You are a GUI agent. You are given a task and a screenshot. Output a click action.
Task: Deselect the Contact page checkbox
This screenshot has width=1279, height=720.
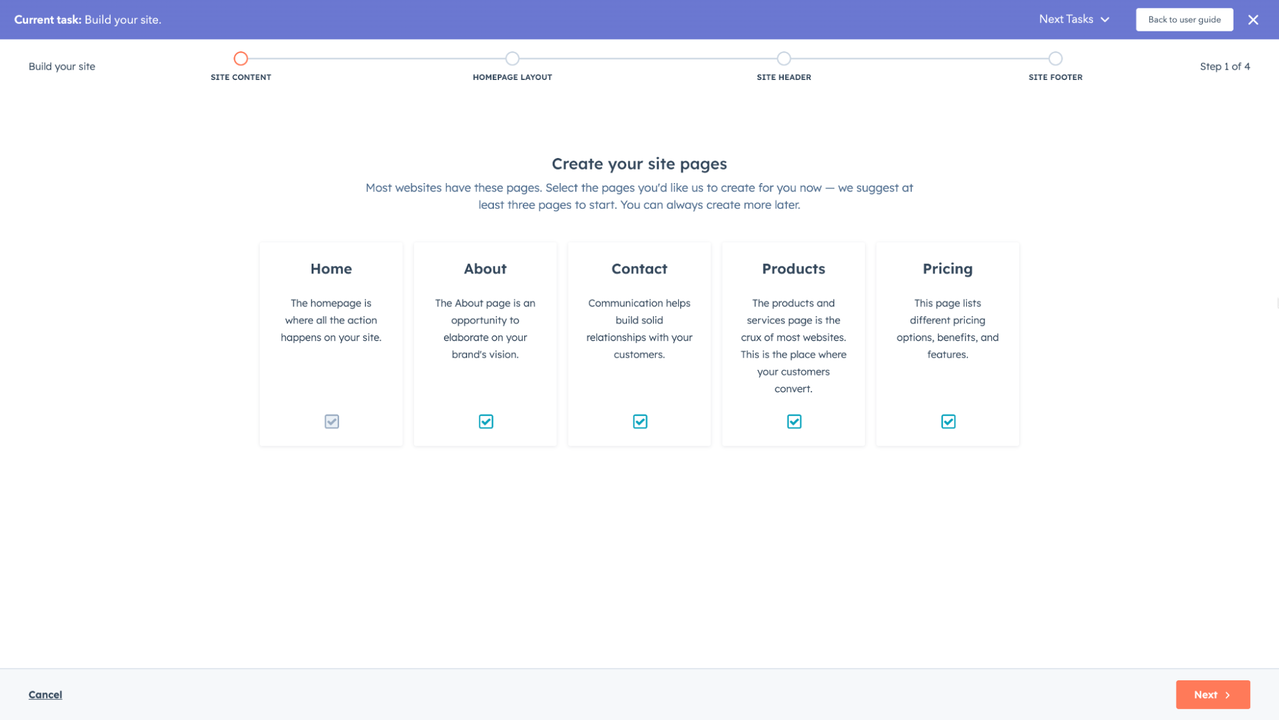[x=640, y=422]
